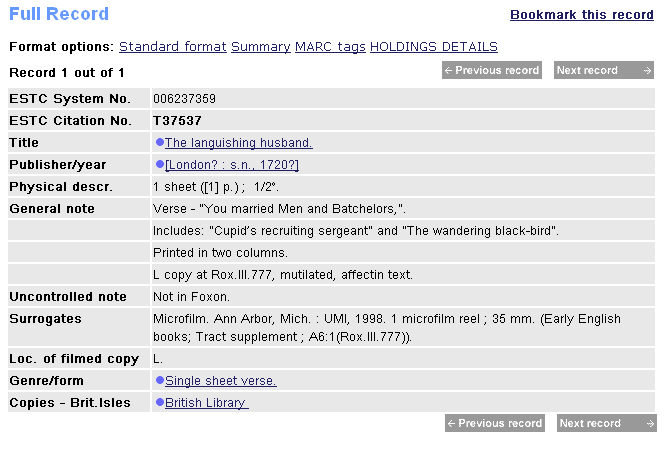Go to Previous record using button above table
Viewport: 668px width, 454px height.
pos(491,70)
